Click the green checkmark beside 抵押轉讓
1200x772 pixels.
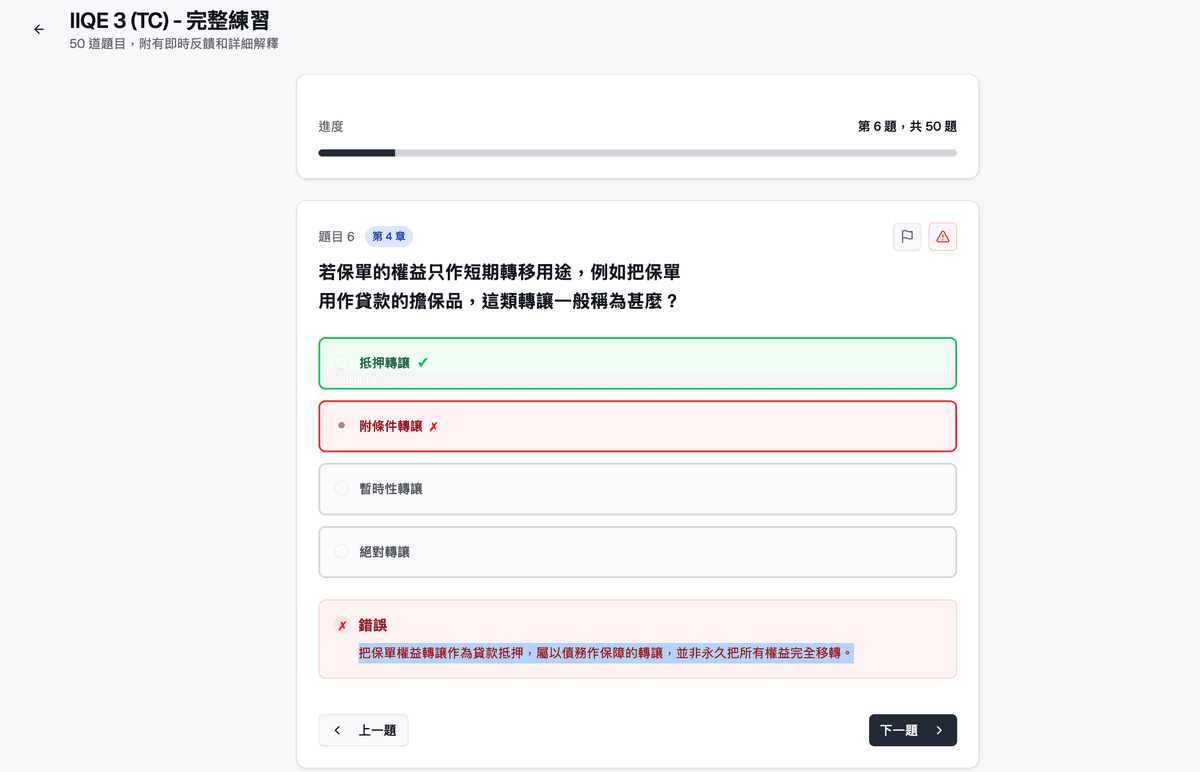point(421,363)
